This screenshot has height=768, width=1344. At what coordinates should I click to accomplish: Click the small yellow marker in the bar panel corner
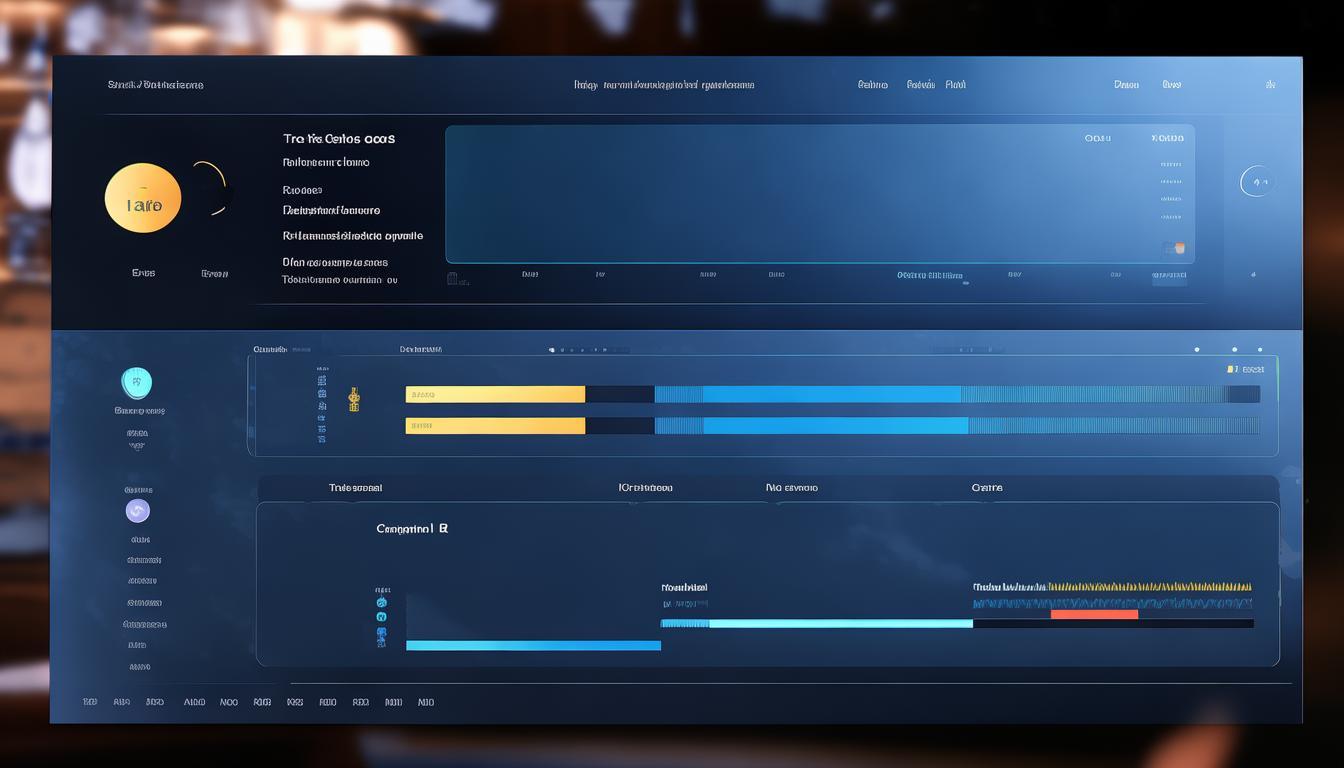coord(1231,369)
